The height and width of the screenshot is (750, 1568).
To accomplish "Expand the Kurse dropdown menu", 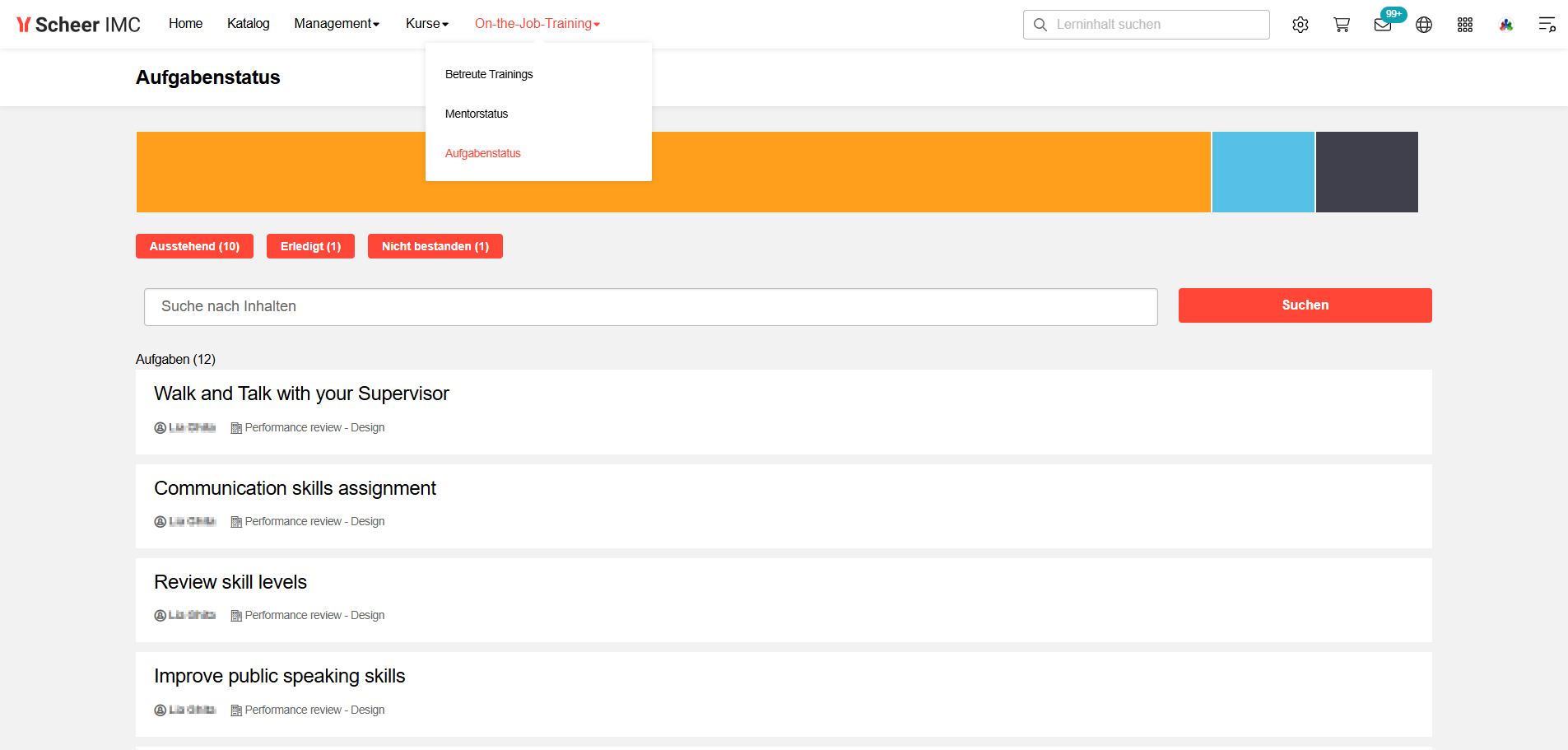I will [x=427, y=24].
